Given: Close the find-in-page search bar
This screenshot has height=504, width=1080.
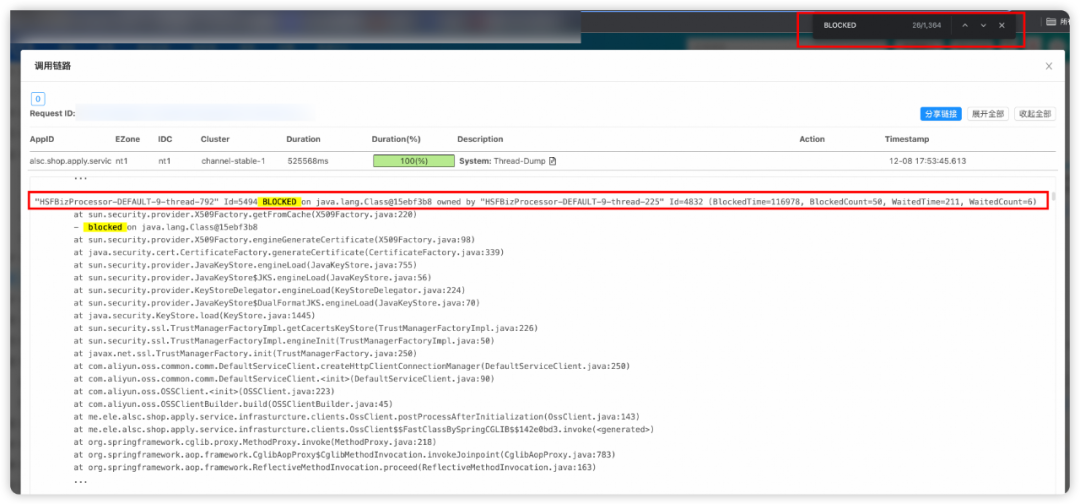Looking at the screenshot, I should pyautogui.click(x=1001, y=25).
